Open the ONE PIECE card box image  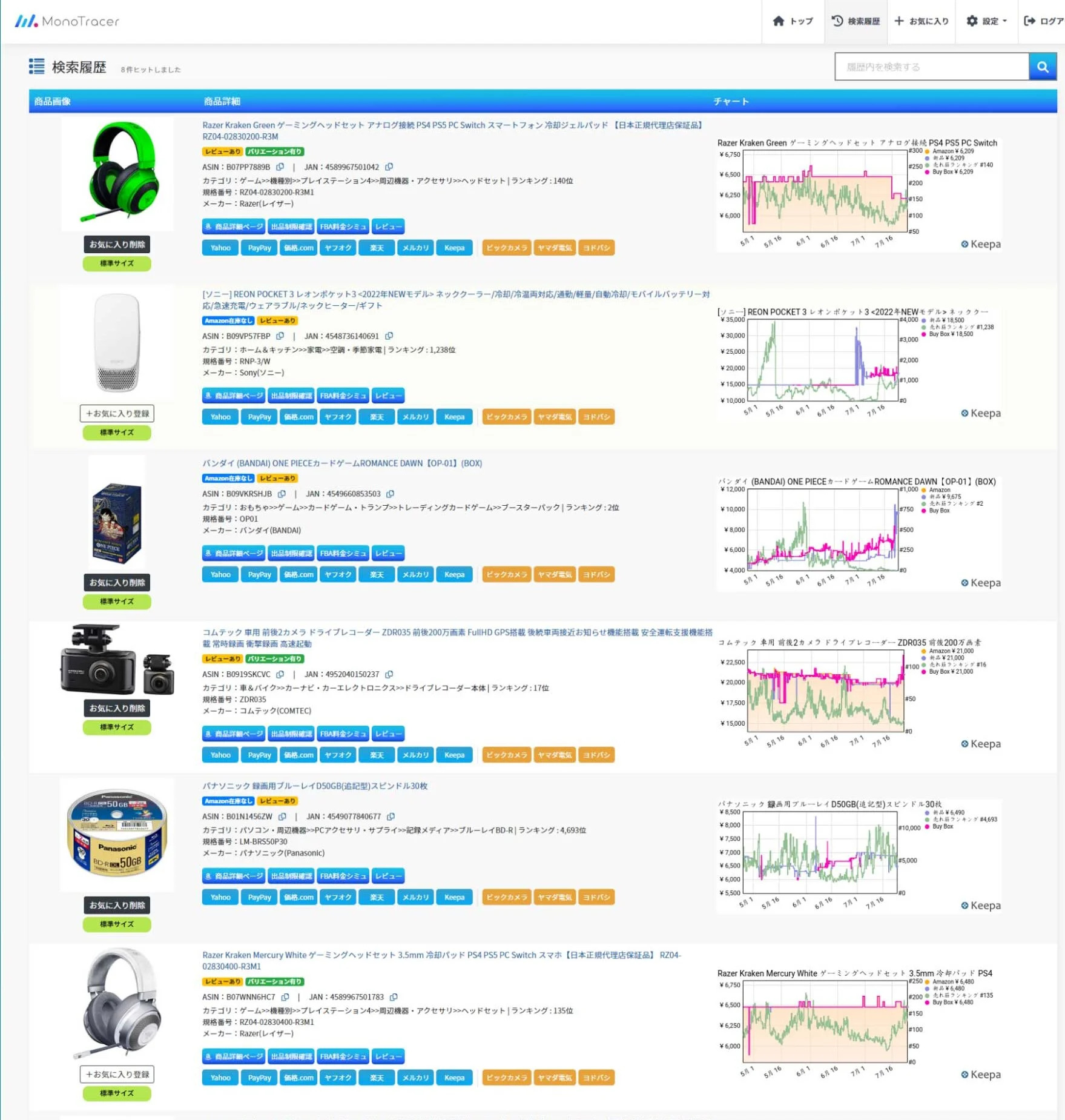click(117, 512)
